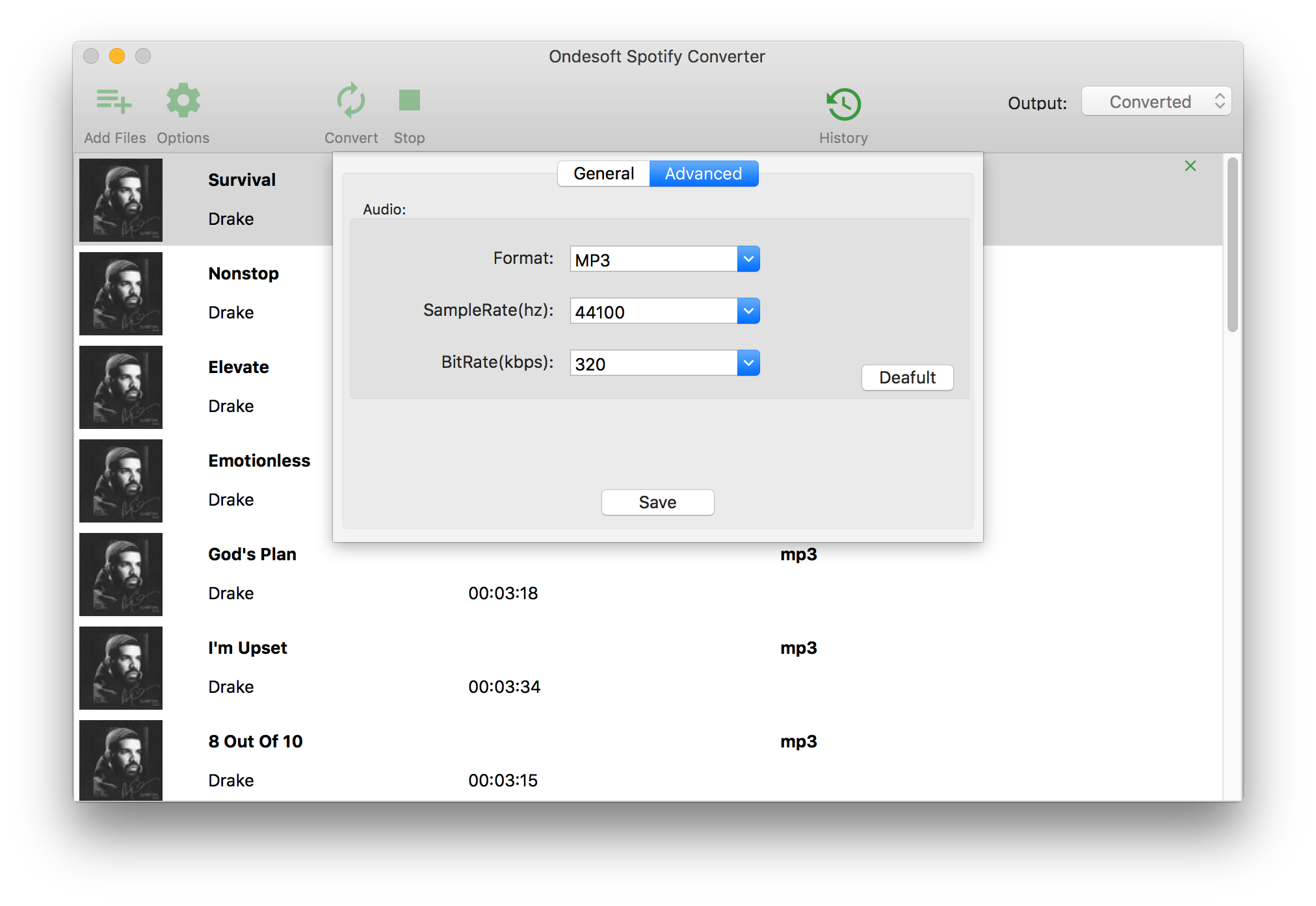This screenshot has width=1316, height=906.
Task: Switch to the Advanced tab
Action: 702,173
